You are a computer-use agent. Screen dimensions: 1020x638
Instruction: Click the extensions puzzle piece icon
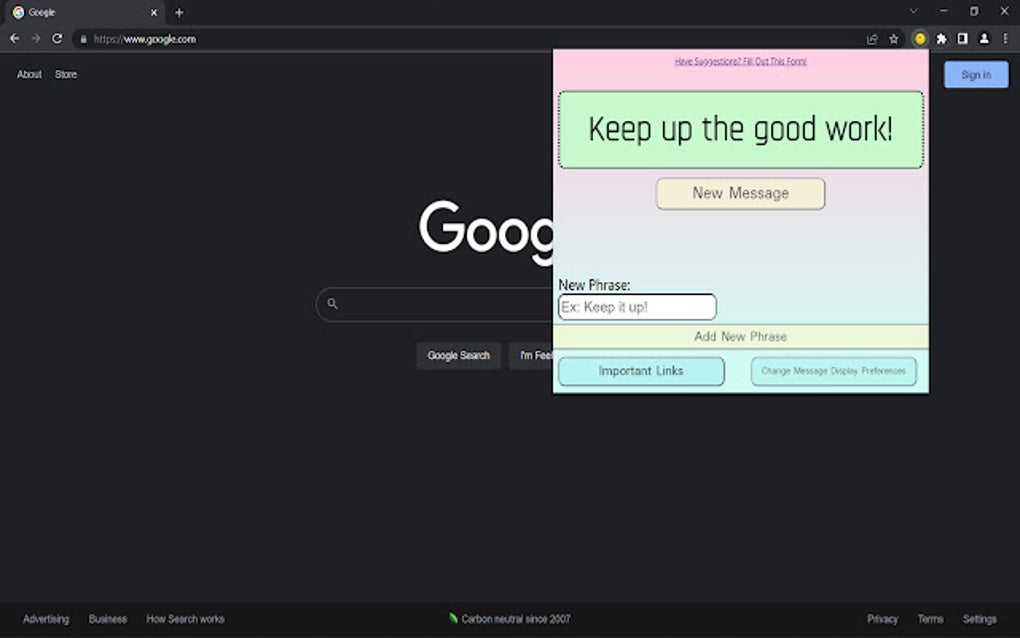point(941,39)
